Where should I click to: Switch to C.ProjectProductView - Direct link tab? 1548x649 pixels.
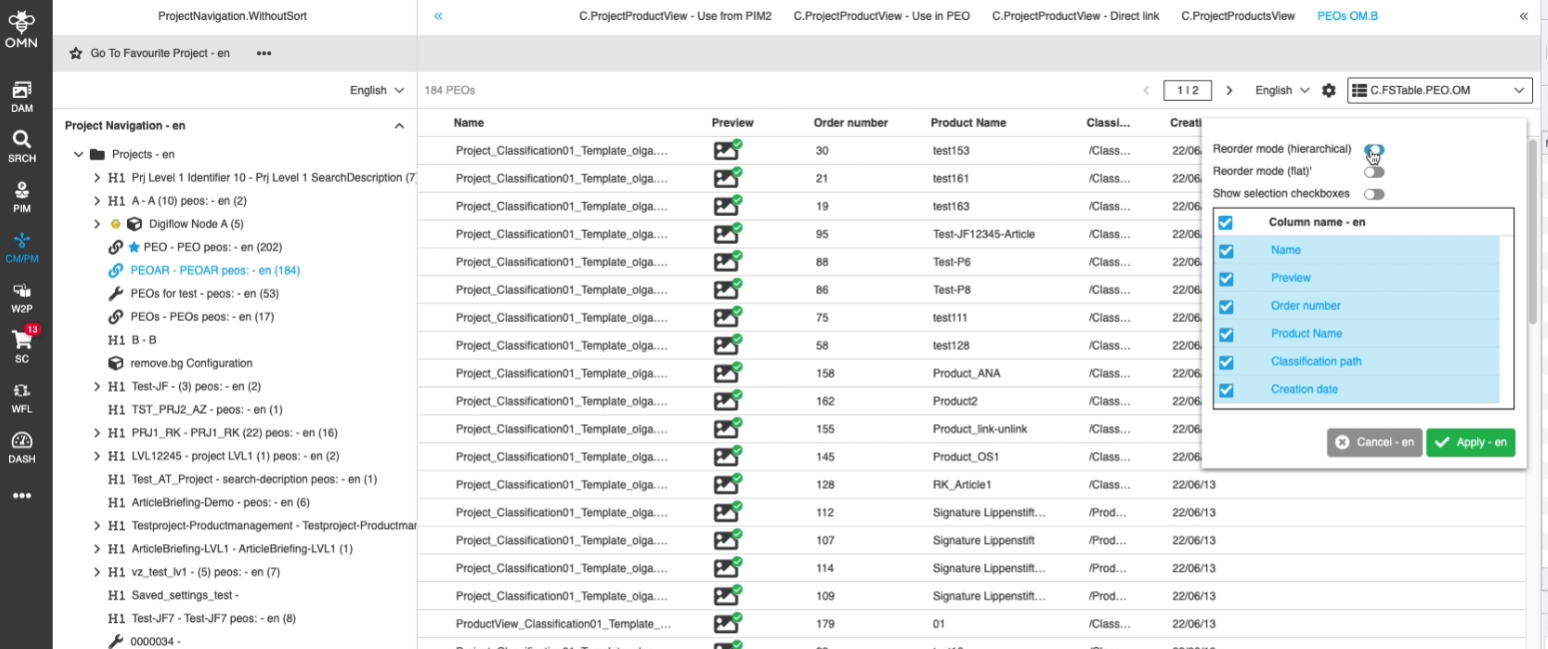[1076, 16]
